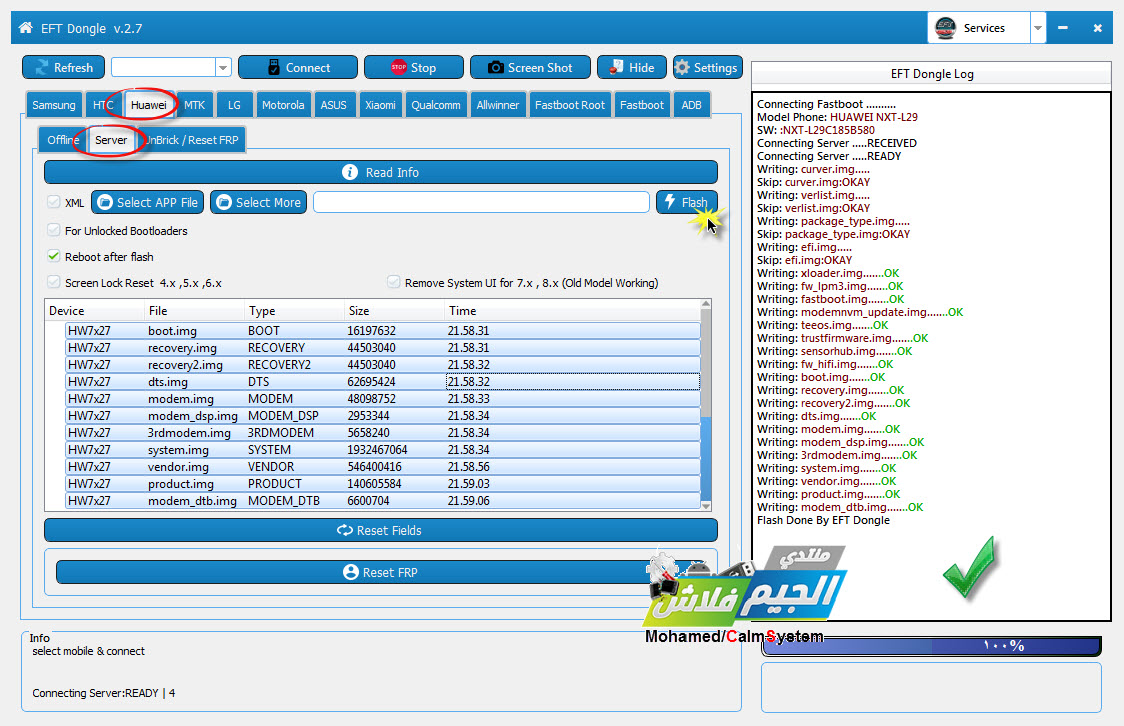Click the Hide button
1124x726 pixels.
[x=632, y=67]
